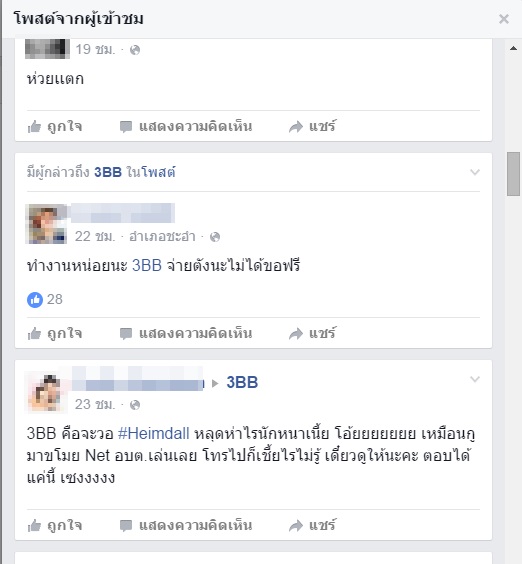The image size is (522, 564).
Task: Click globe privacy icon next to 19 ชม.
Action: coord(135,50)
